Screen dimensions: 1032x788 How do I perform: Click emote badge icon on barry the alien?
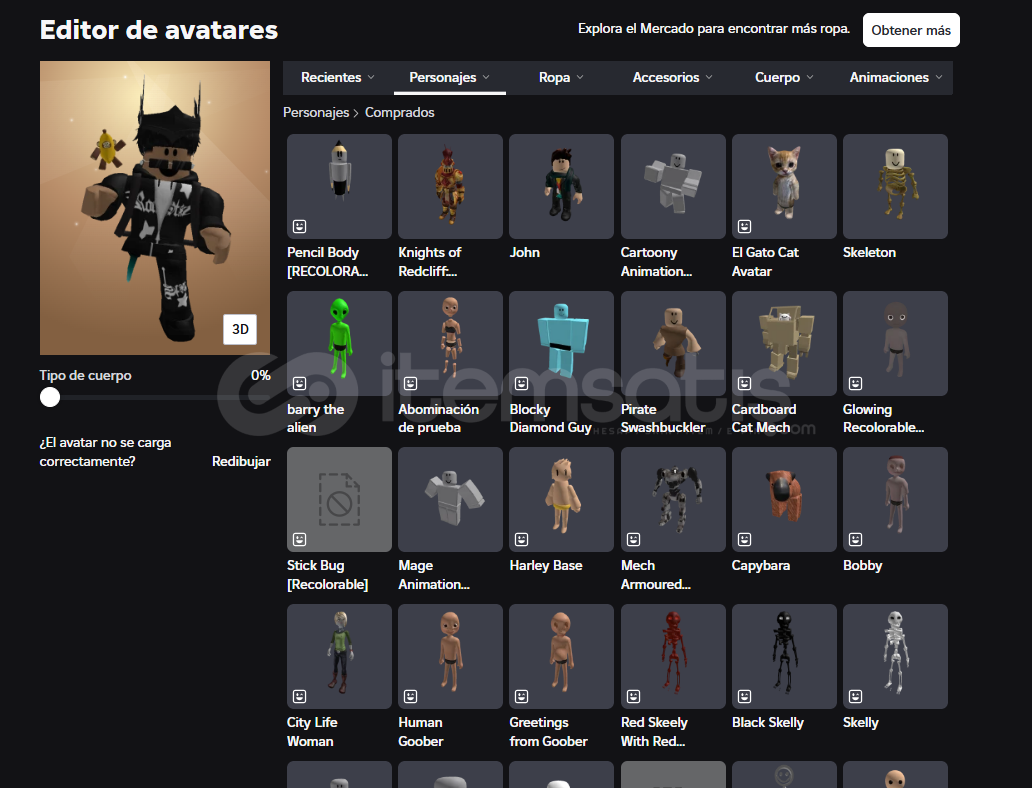click(x=299, y=383)
